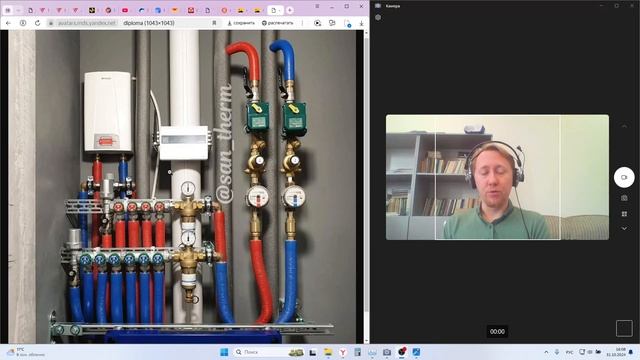Open screenshot tool icon in browser toolbar

[x=317, y=23]
